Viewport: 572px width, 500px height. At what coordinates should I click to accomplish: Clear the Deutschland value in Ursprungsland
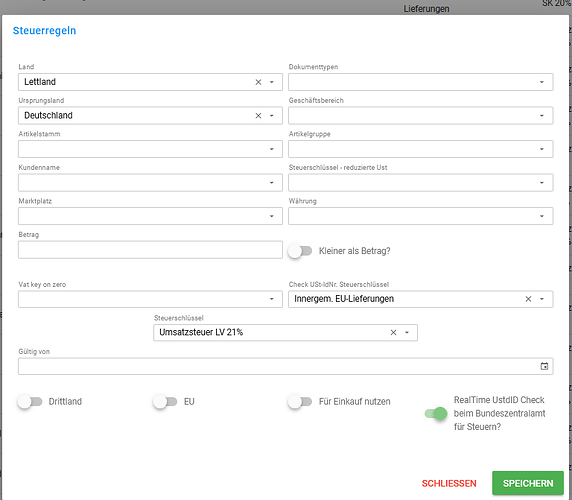tap(258, 116)
